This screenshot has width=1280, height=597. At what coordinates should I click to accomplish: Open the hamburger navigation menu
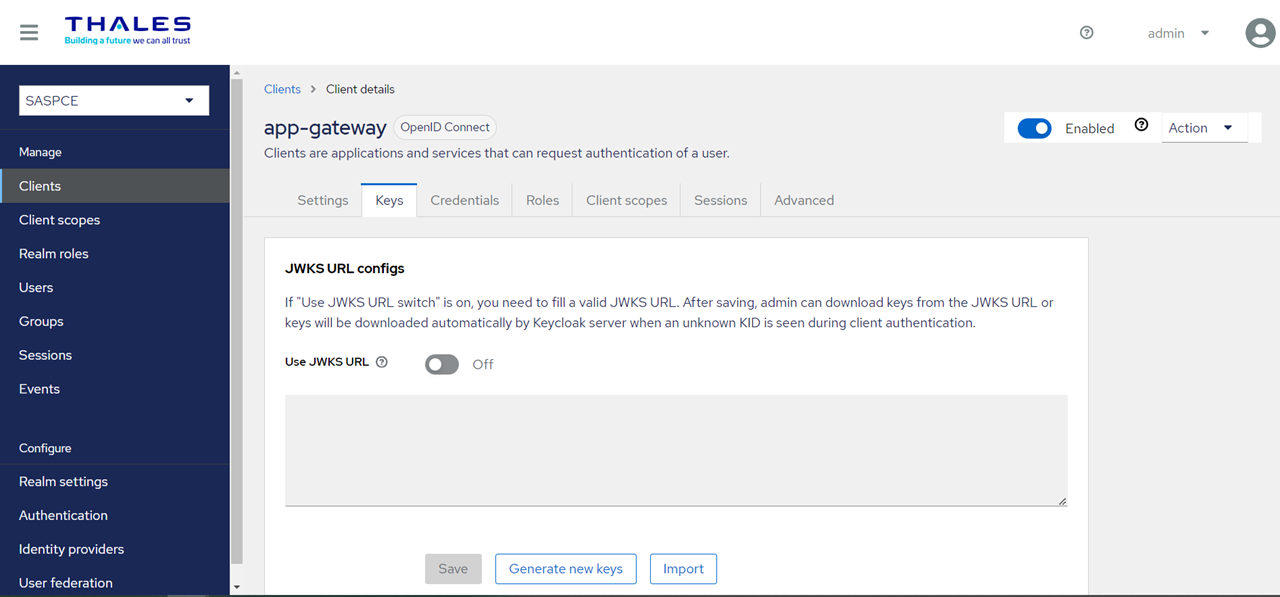click(29, 33)
